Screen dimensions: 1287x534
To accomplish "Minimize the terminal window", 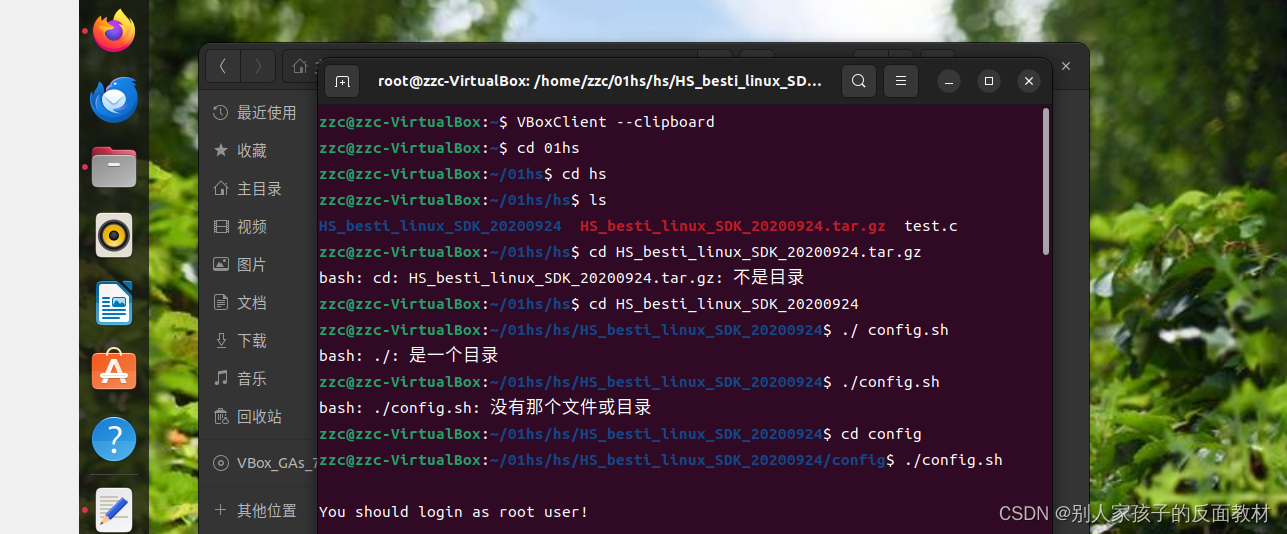I will click(949, 81).
